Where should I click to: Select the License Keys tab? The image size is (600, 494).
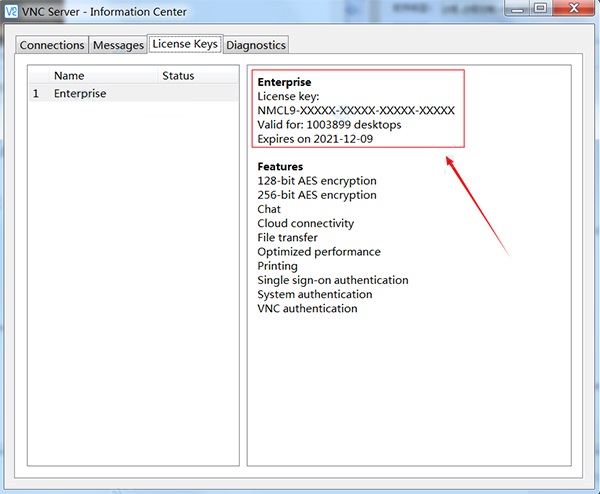tap(185, 44)
